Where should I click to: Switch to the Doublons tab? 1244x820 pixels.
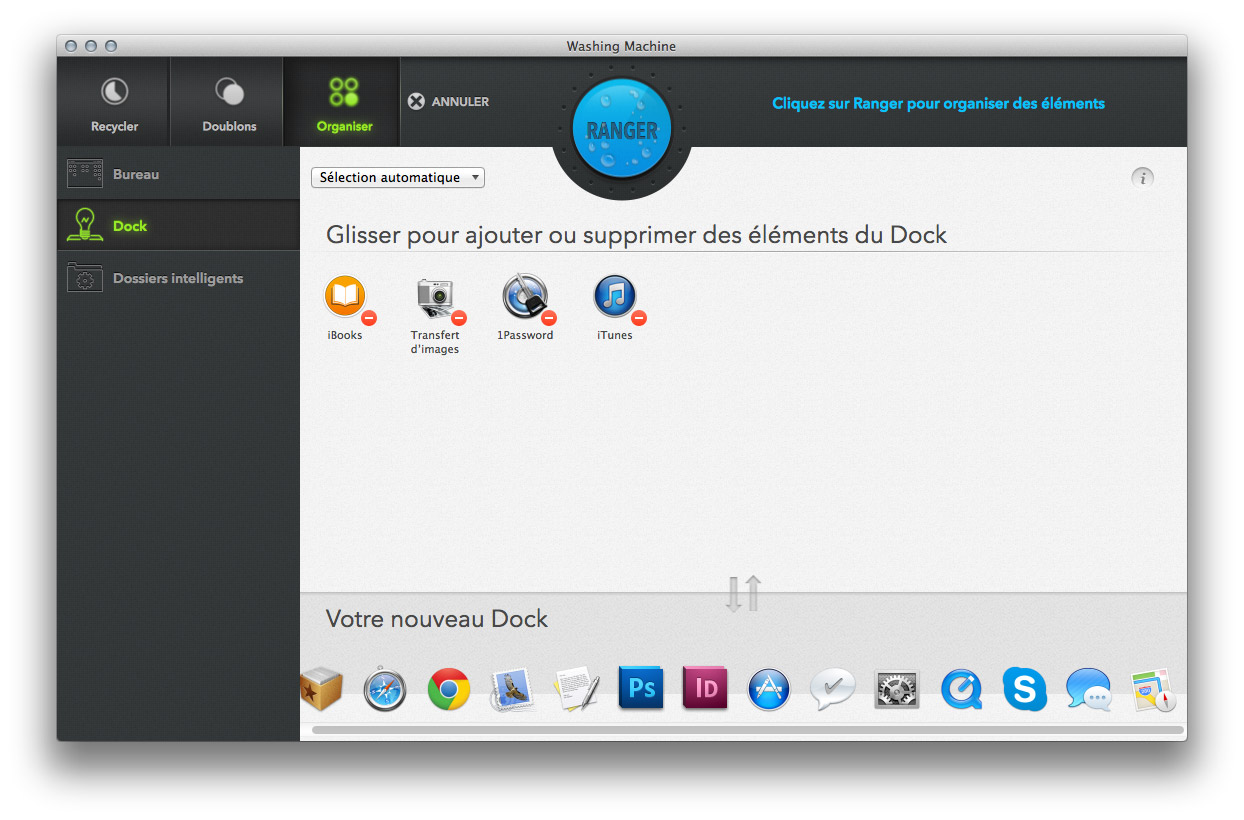(x=229, y=102)
